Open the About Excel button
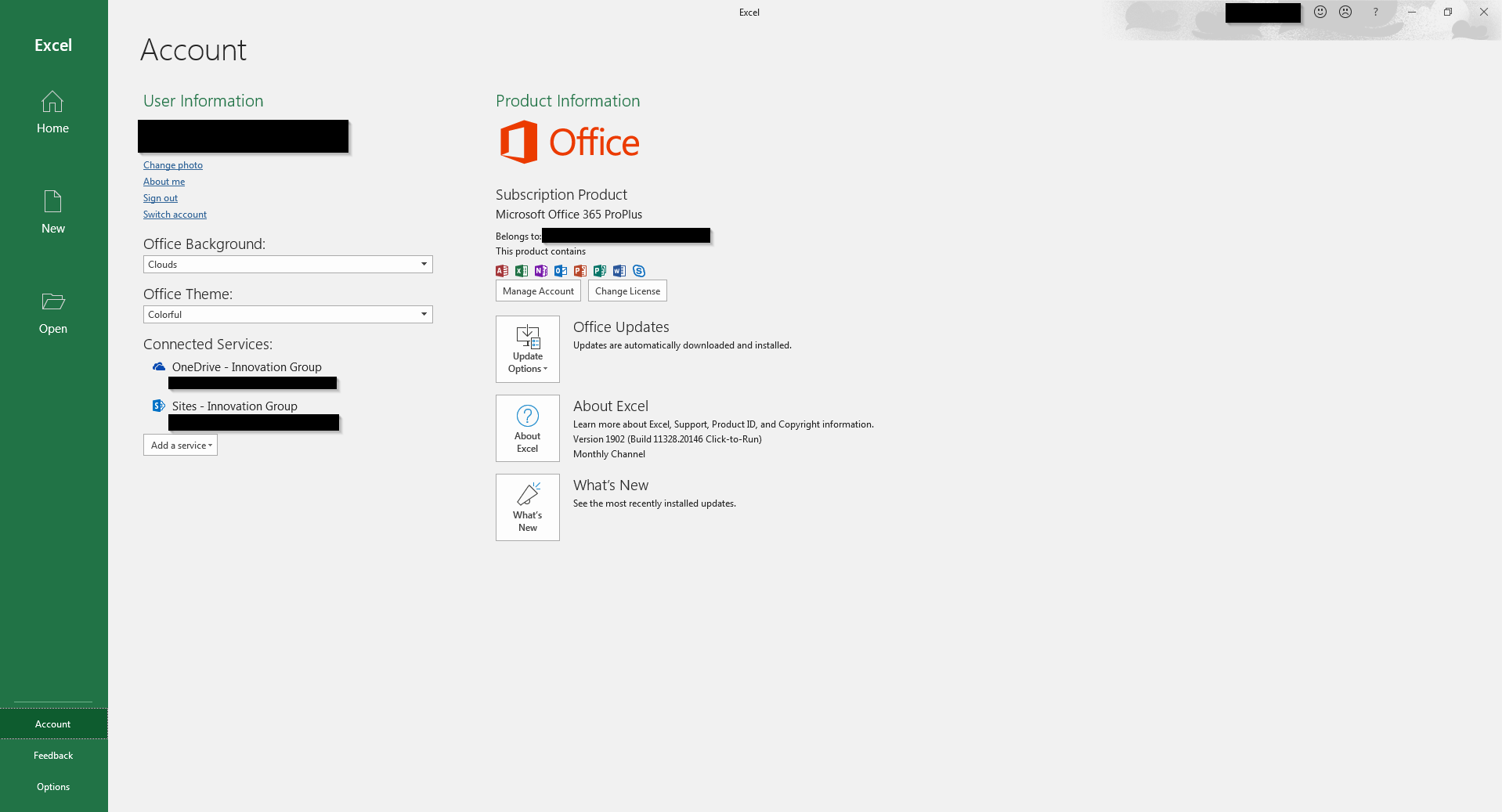This screenshot has height=812, width=1502. pyautogui.click(x=528, y=428)
